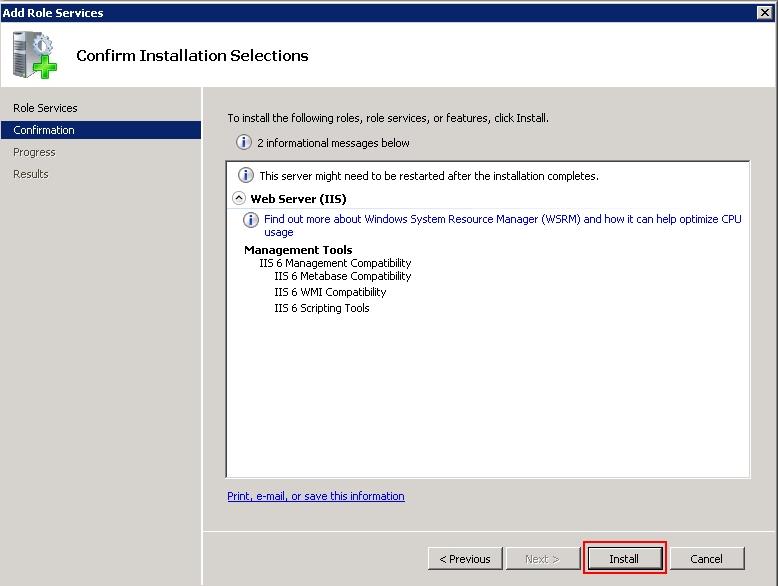778x586 pixels.
Task: Click the Web Server (IIS) heading text
Action: [298, 199]
